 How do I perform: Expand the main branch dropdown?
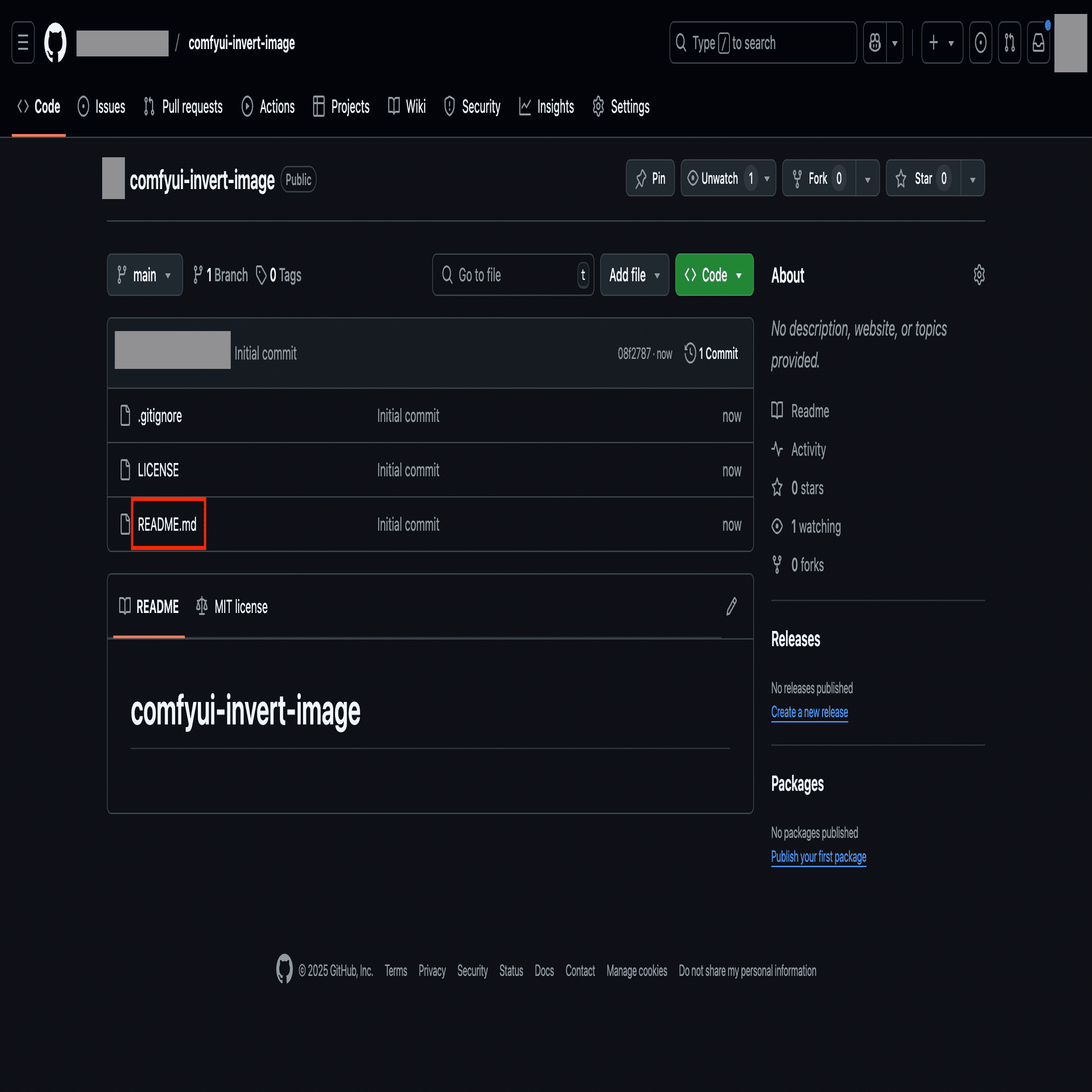pyautogui.click(x=145, y=275)
